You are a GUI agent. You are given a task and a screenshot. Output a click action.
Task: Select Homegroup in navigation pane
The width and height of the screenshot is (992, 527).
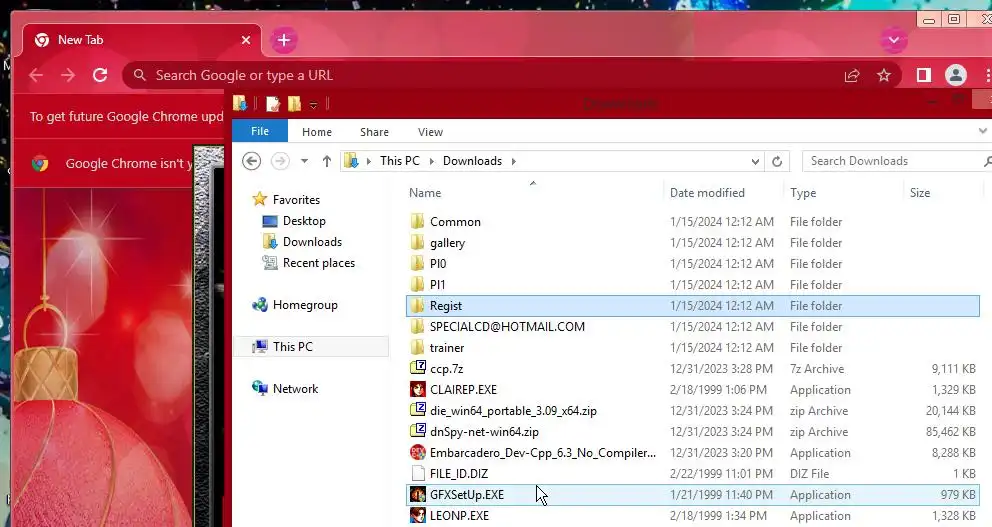(x=305, y=305)
